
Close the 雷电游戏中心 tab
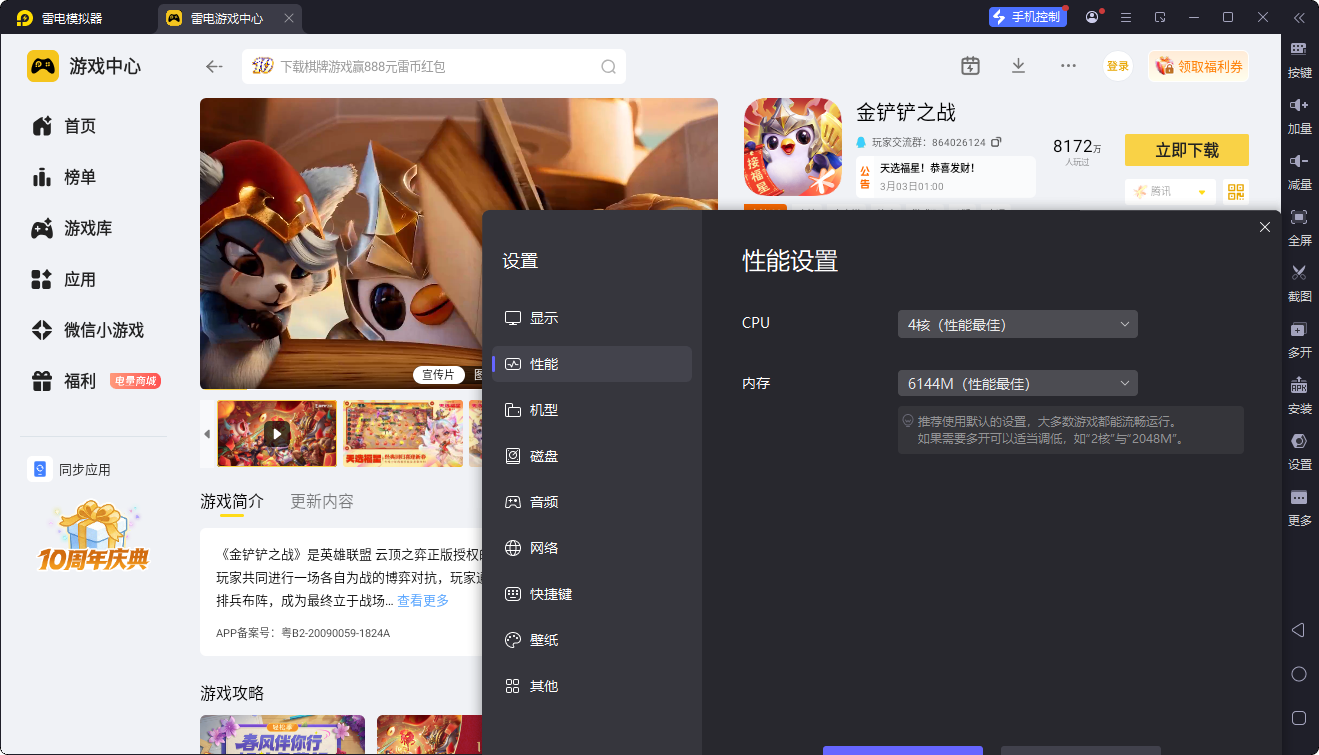(x=289, y=18)
